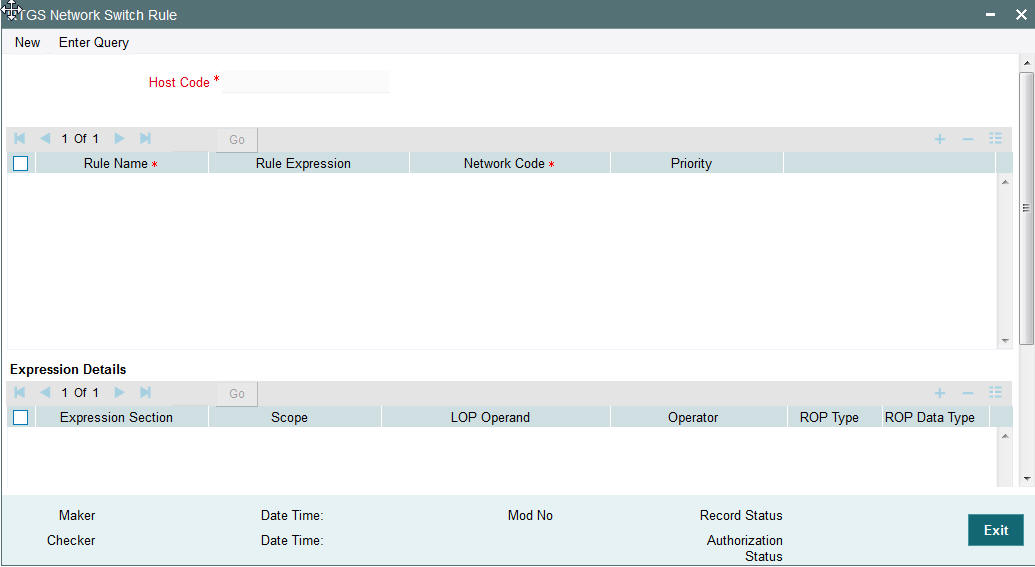Go to first page in rules grid
1035x567 pixels.
20,139
